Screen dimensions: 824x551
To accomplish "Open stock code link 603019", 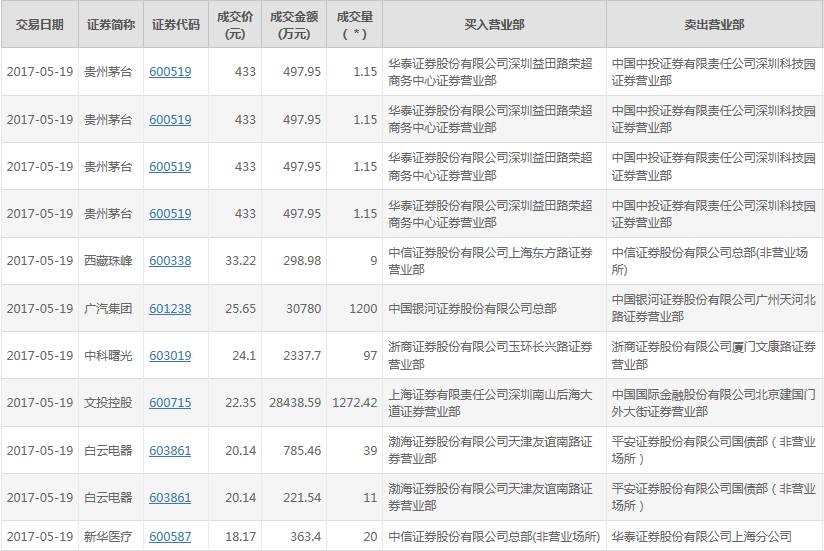I will click(x=170, y=356).
